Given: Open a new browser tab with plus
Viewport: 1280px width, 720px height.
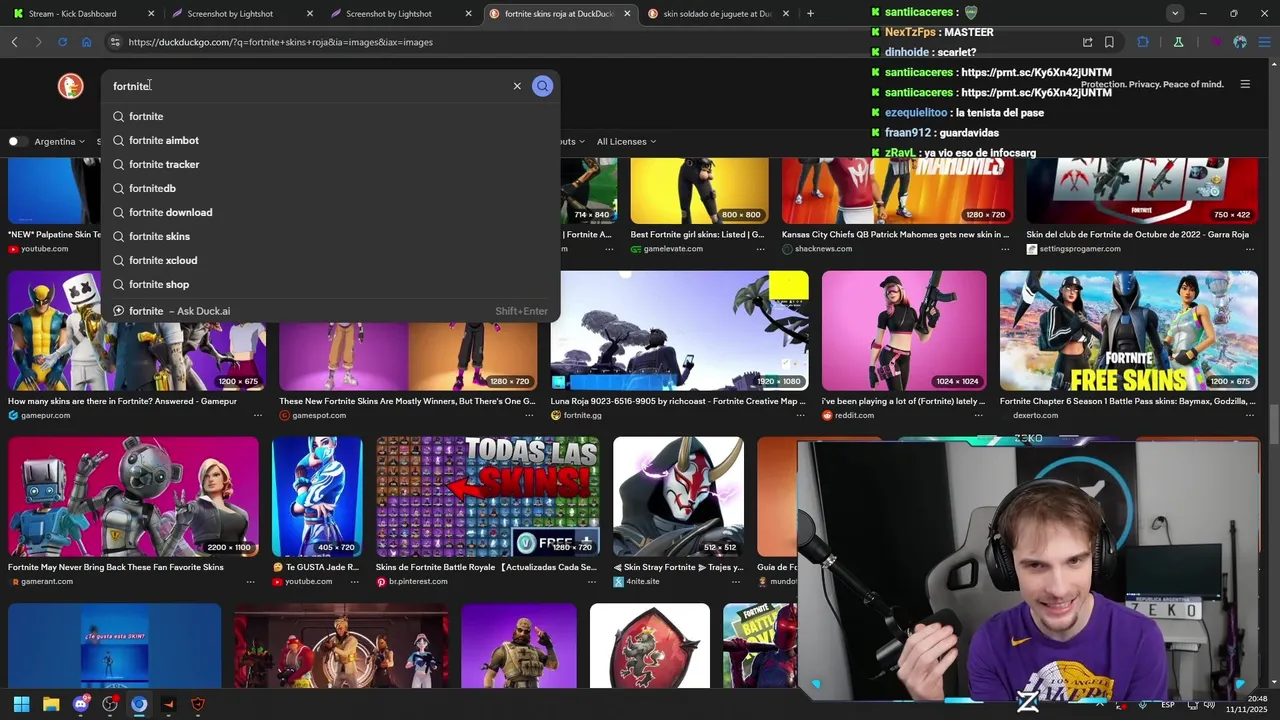Looking at the screenshot, I should (810, 13).
